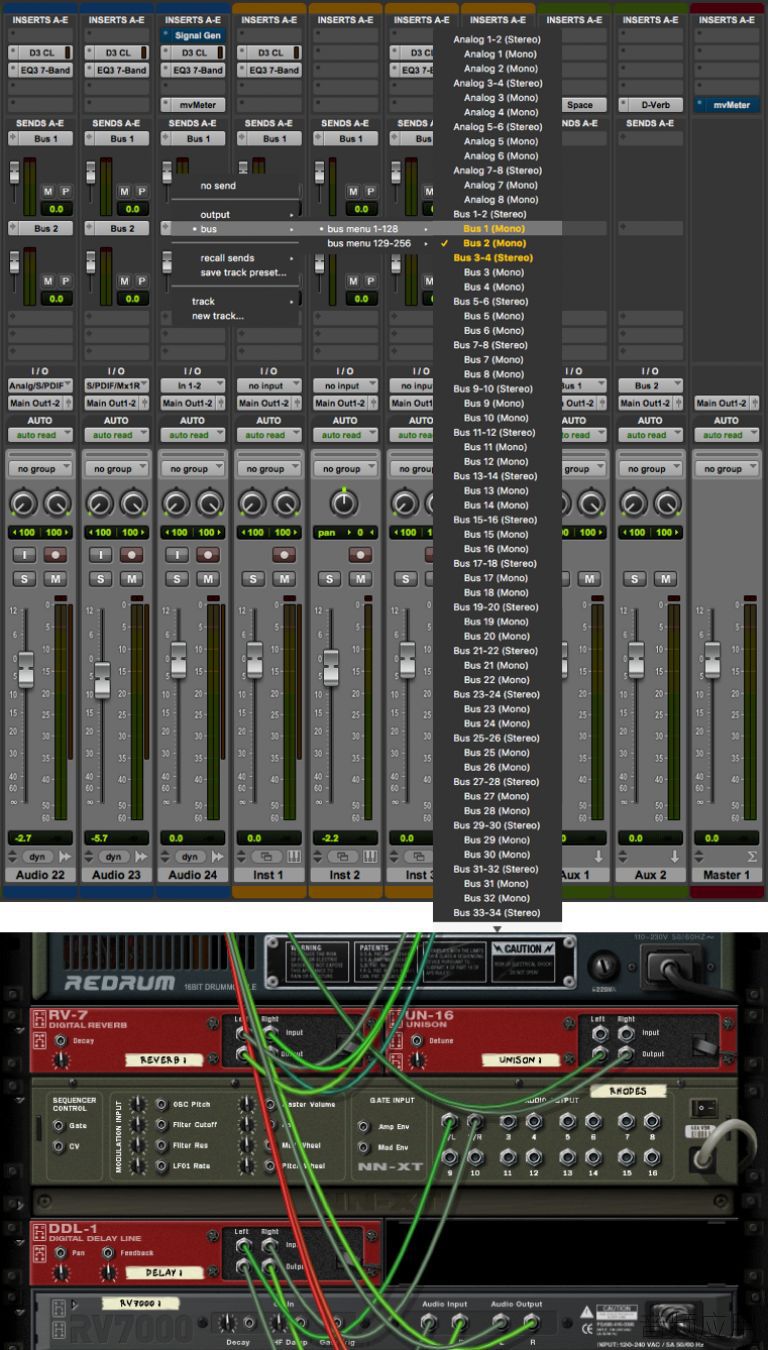Viewport: 768px width, 1350px height.
Task: Solo the Inst 2 track
Action: [x=329, y=579]
